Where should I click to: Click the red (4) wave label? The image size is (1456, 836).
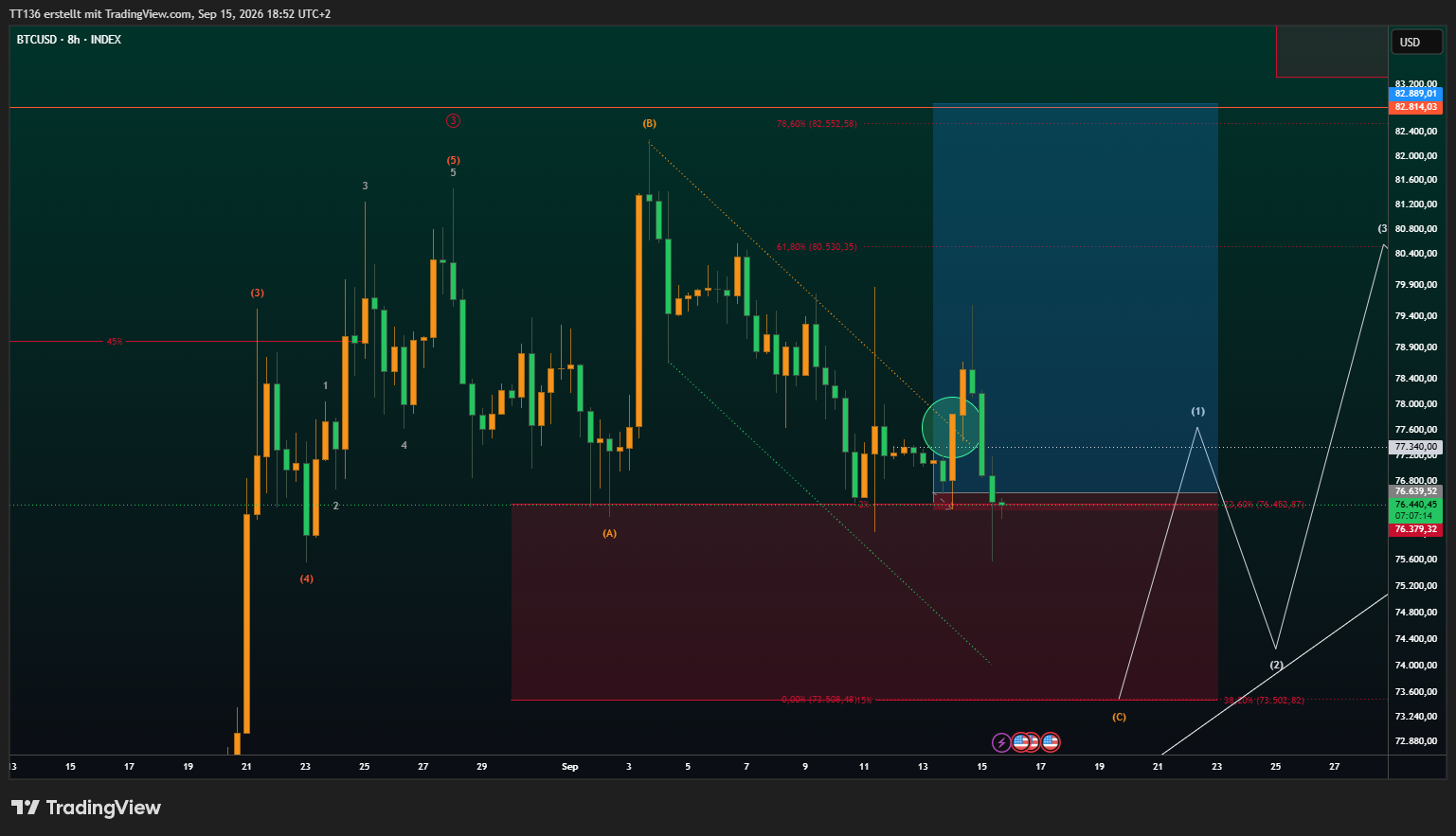pyautogui.click(x=306, y=578)
